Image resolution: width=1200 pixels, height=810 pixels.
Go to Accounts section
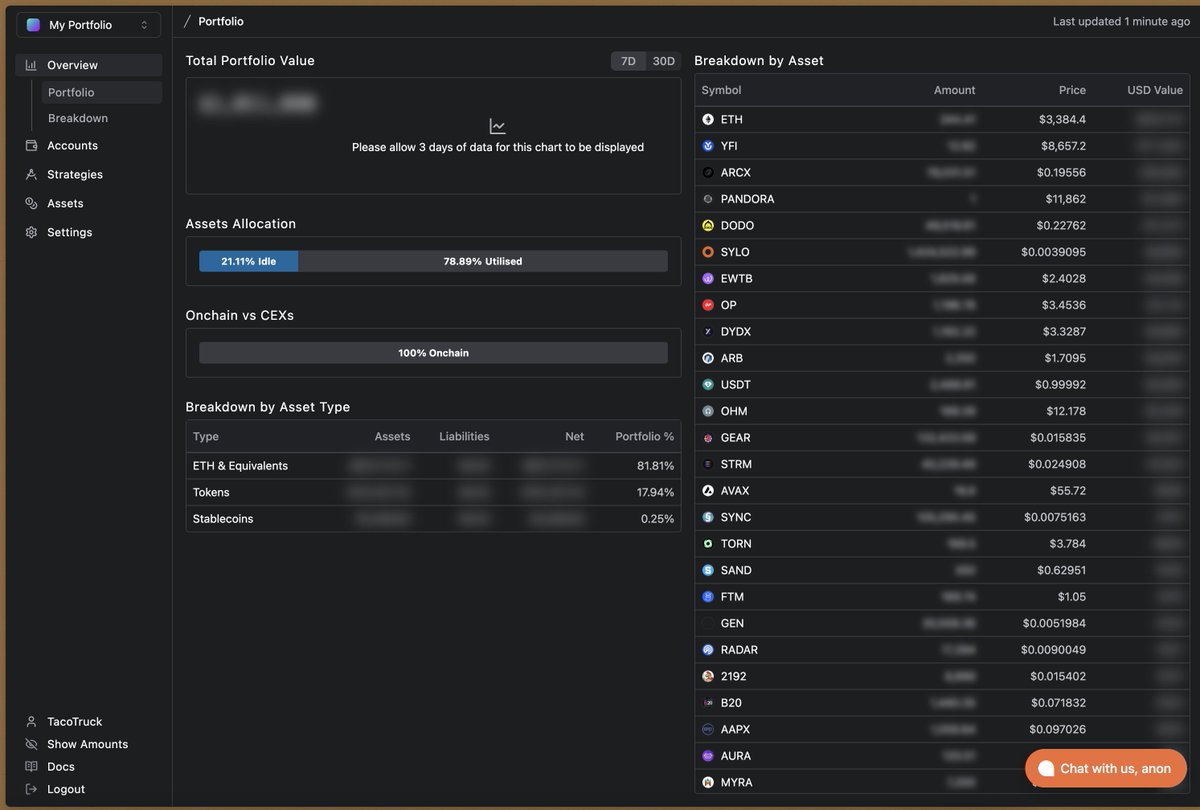[x=72, y=145]
